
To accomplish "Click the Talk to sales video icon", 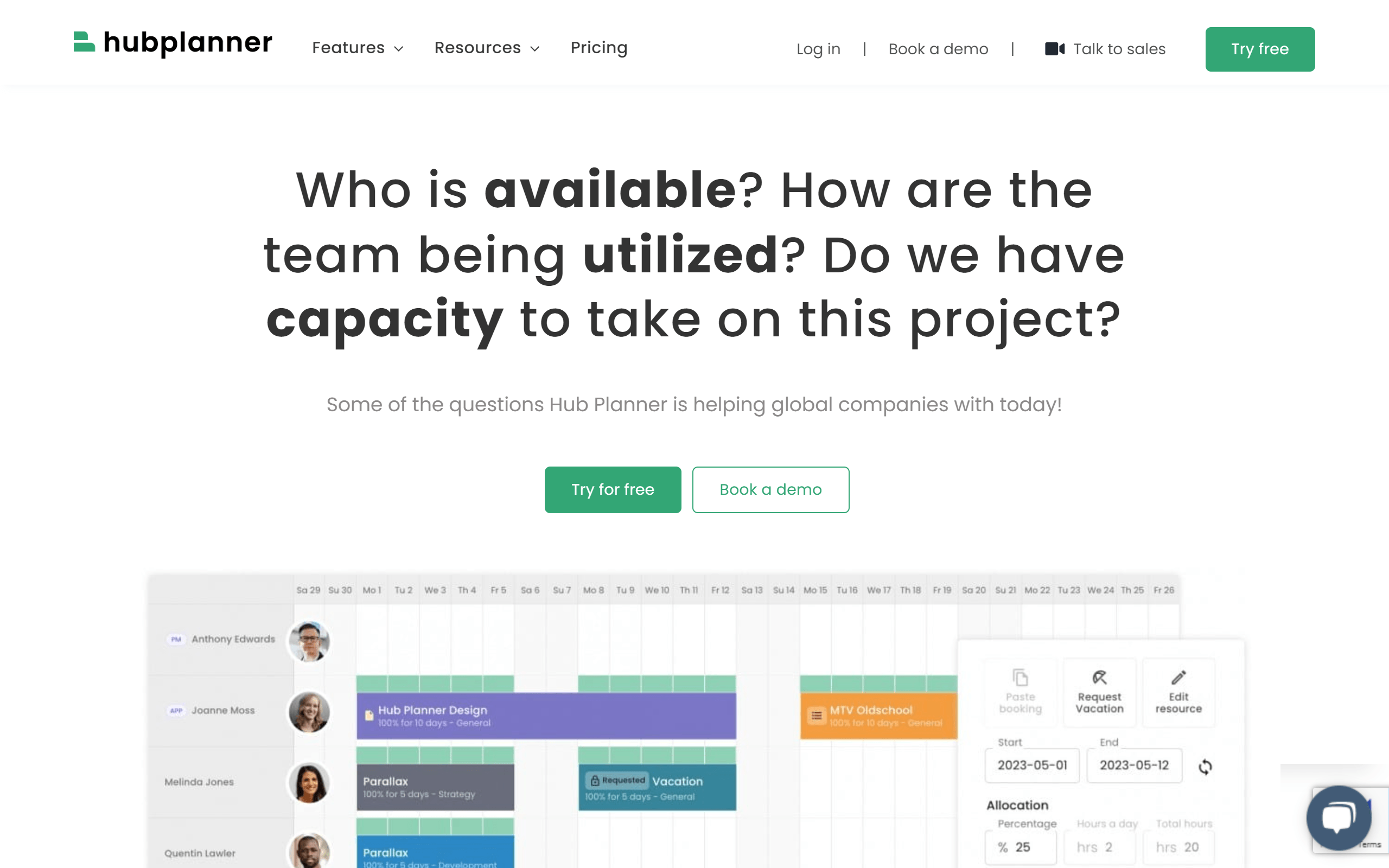I will (x=1054, y=49).
